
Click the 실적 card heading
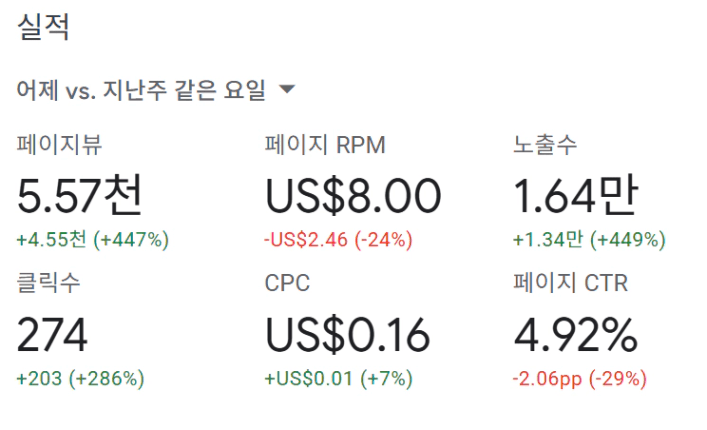click(44, 28)
